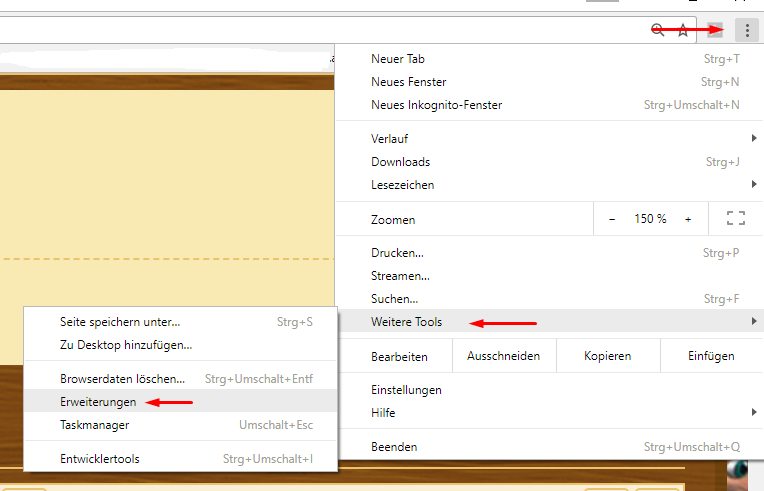The height and width of the screenshot is (491, 764).
Task: Click the zoom magnifier icon in address bar
Action: (x=657, y=30)
